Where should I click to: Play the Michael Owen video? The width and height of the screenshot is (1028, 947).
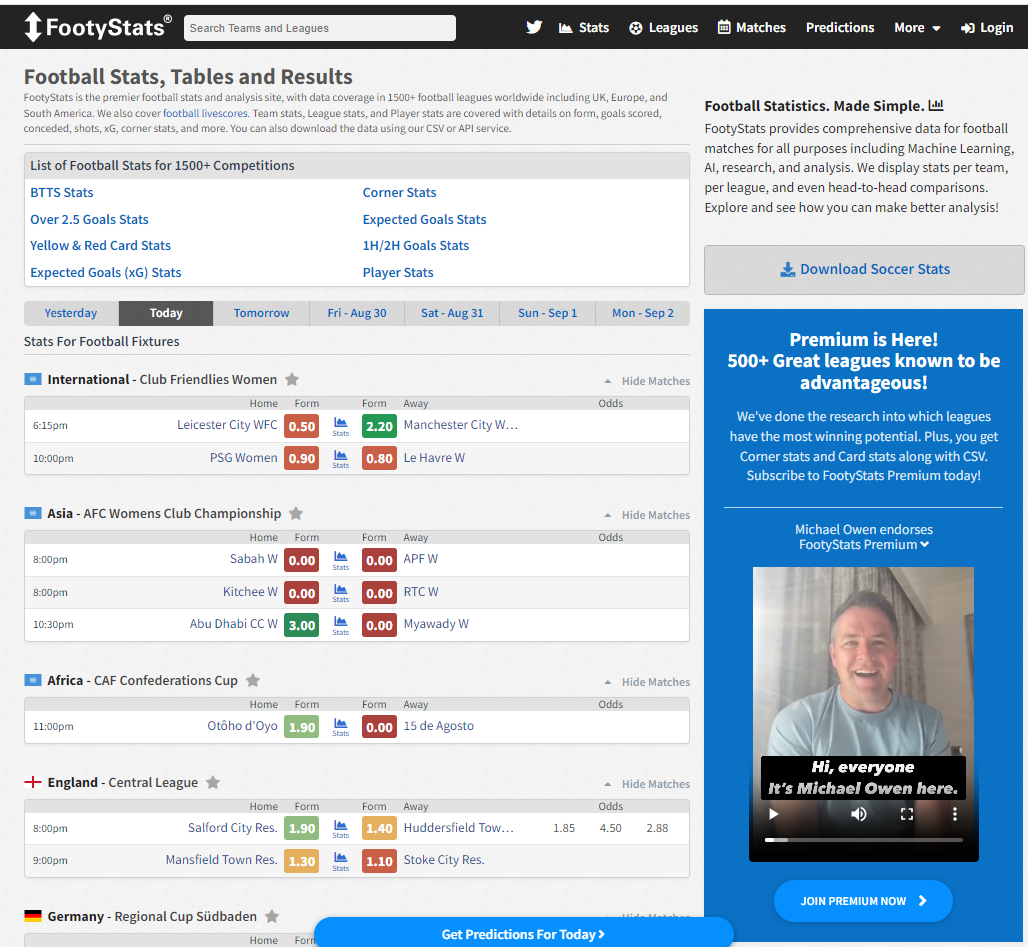(x=774, y=814)
